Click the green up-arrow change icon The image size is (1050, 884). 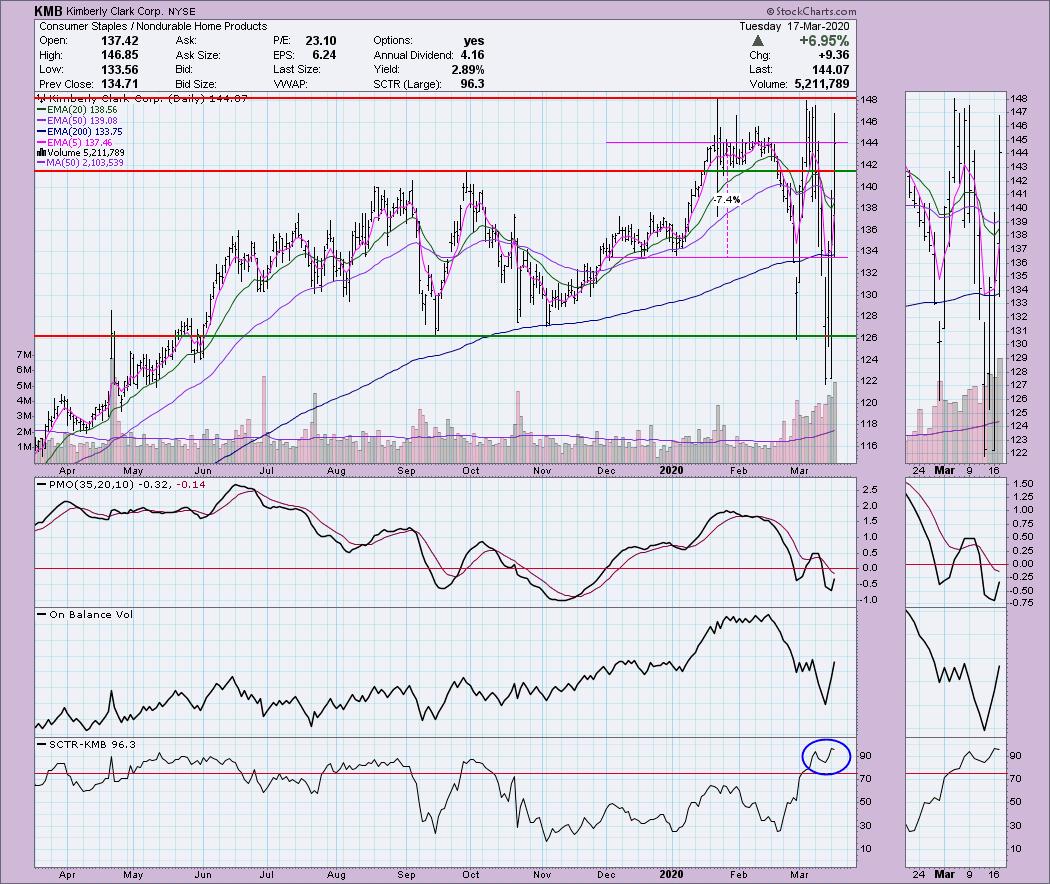click(757, 41)
